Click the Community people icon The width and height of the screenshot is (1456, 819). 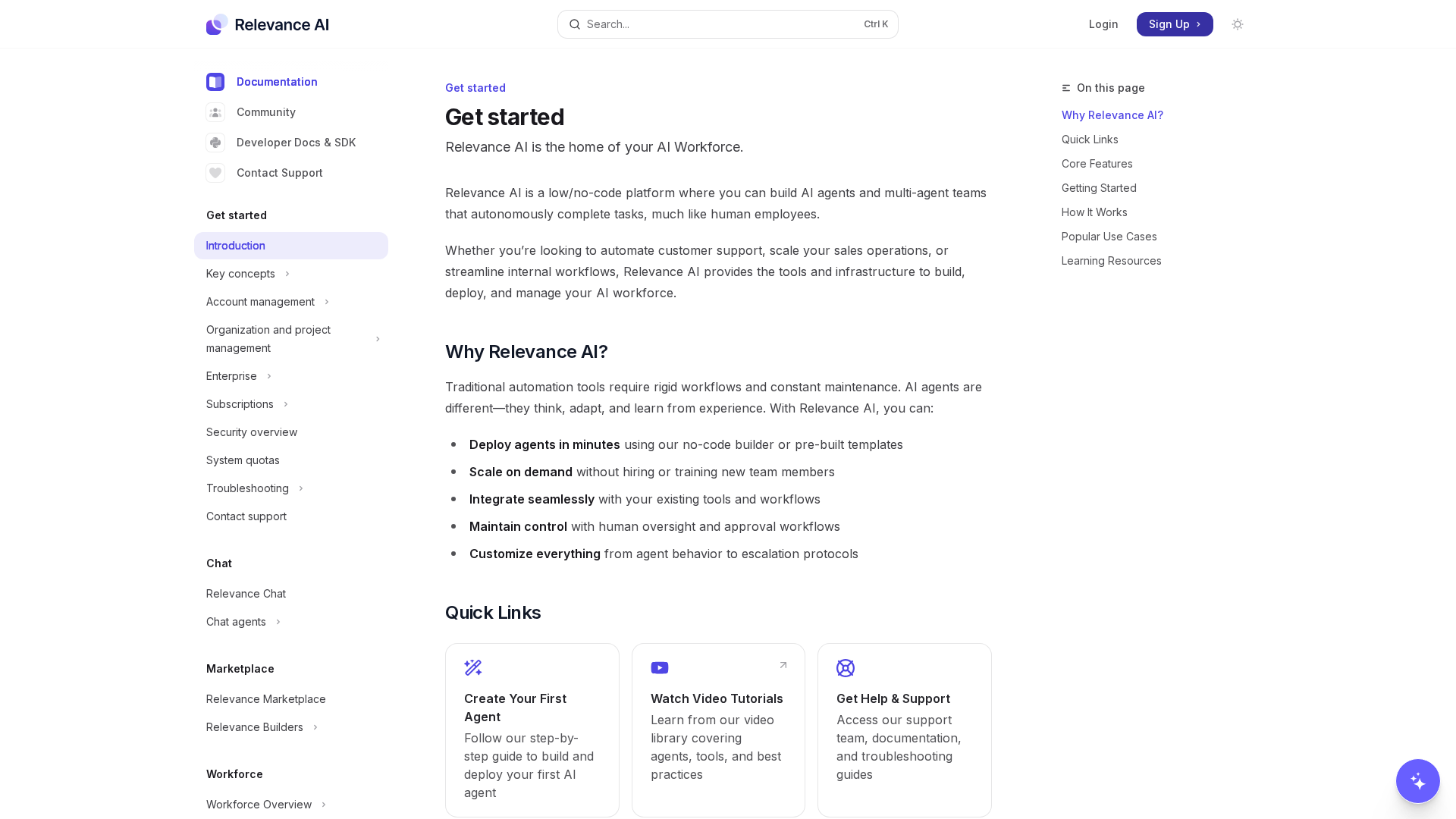tap(215, 112)
